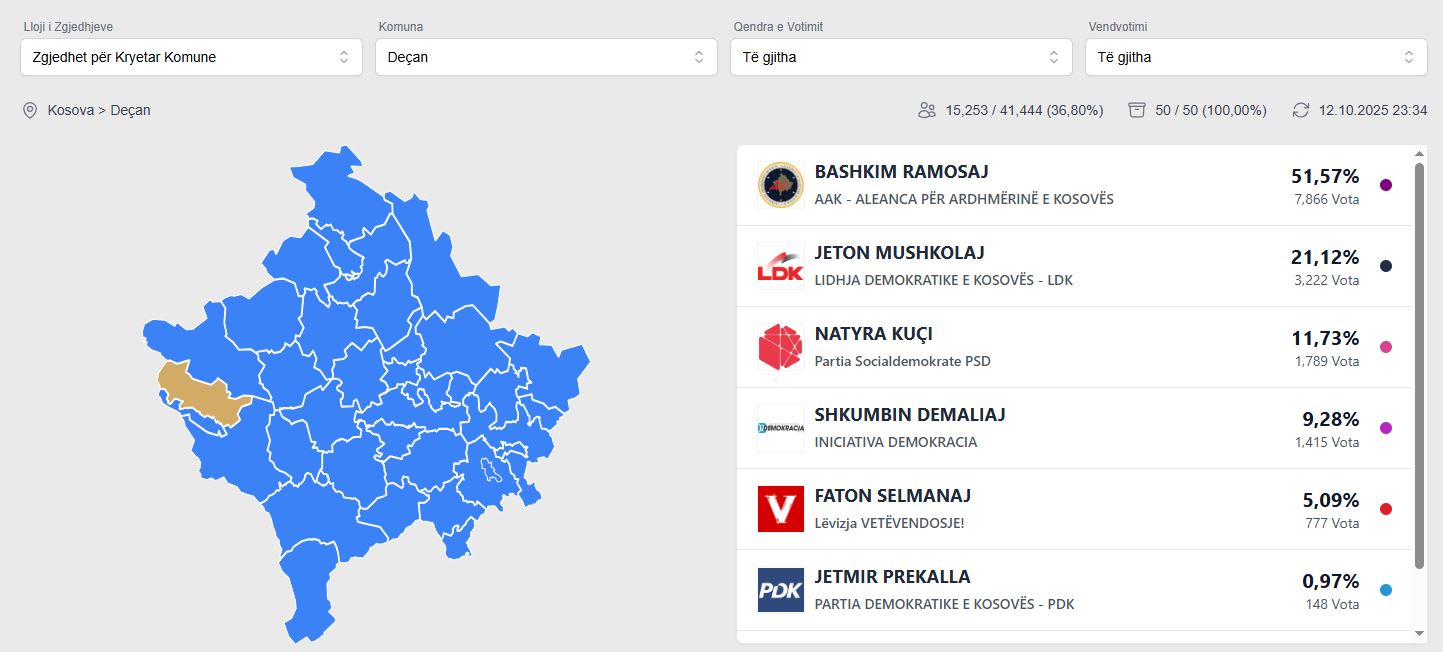Click the purple dot for Bashkim Ramosaj
The width and height of the screenshot is (1443, 652).
pyautogui.click(x=1386, y=185)
